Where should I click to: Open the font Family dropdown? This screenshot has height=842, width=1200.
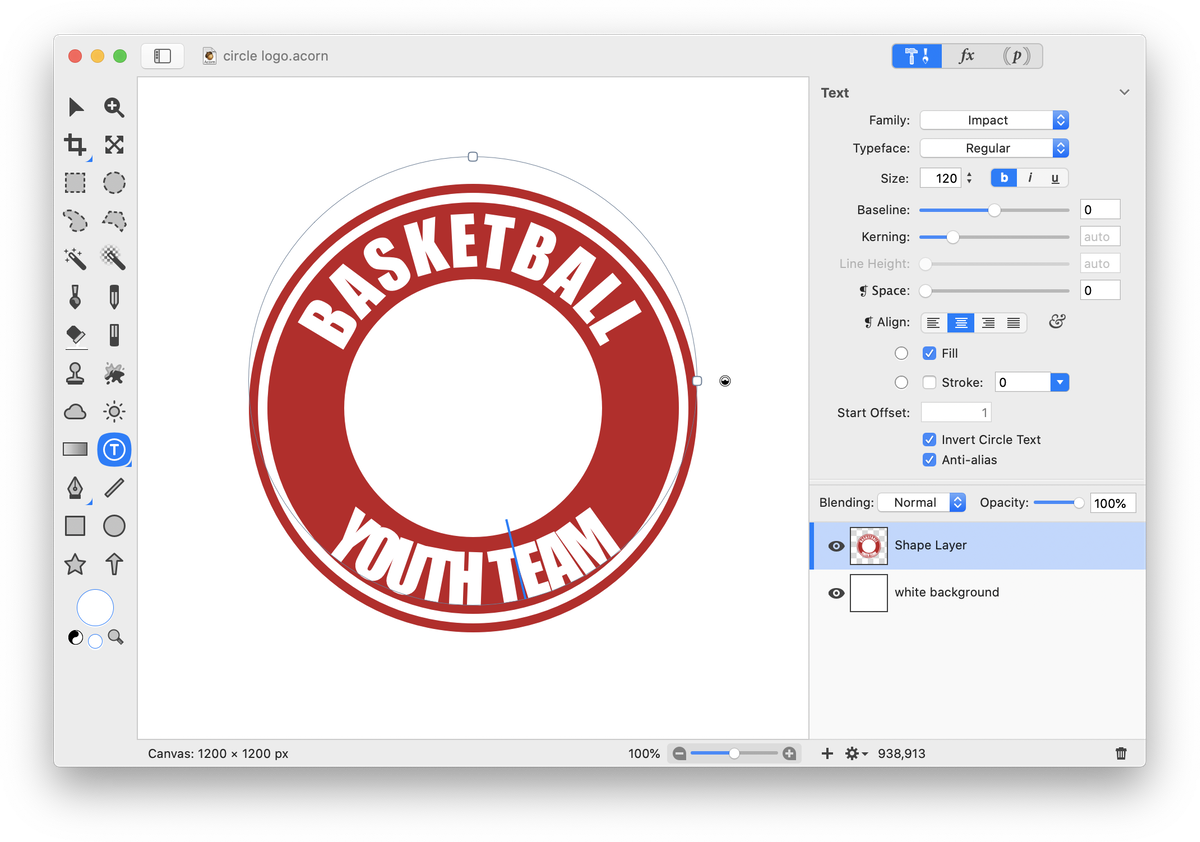[x=994, y=120]
